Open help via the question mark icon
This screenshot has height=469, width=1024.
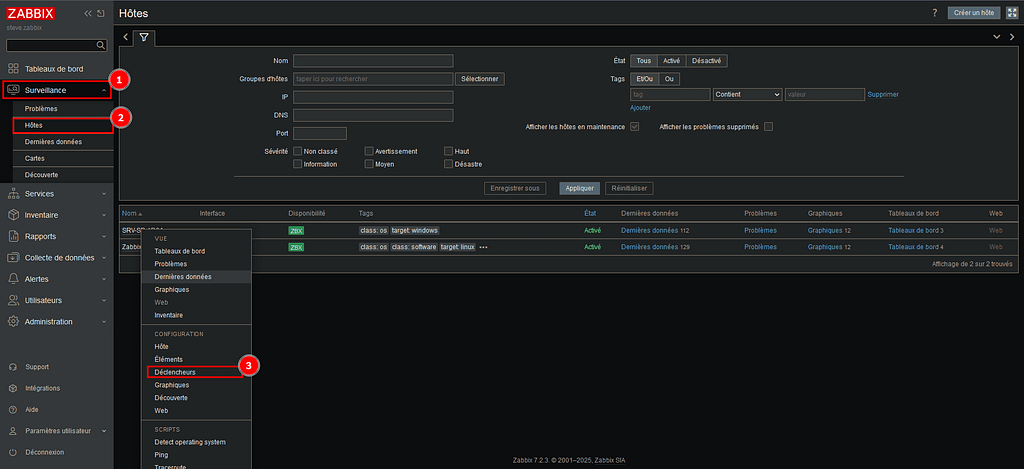point(934,13)
